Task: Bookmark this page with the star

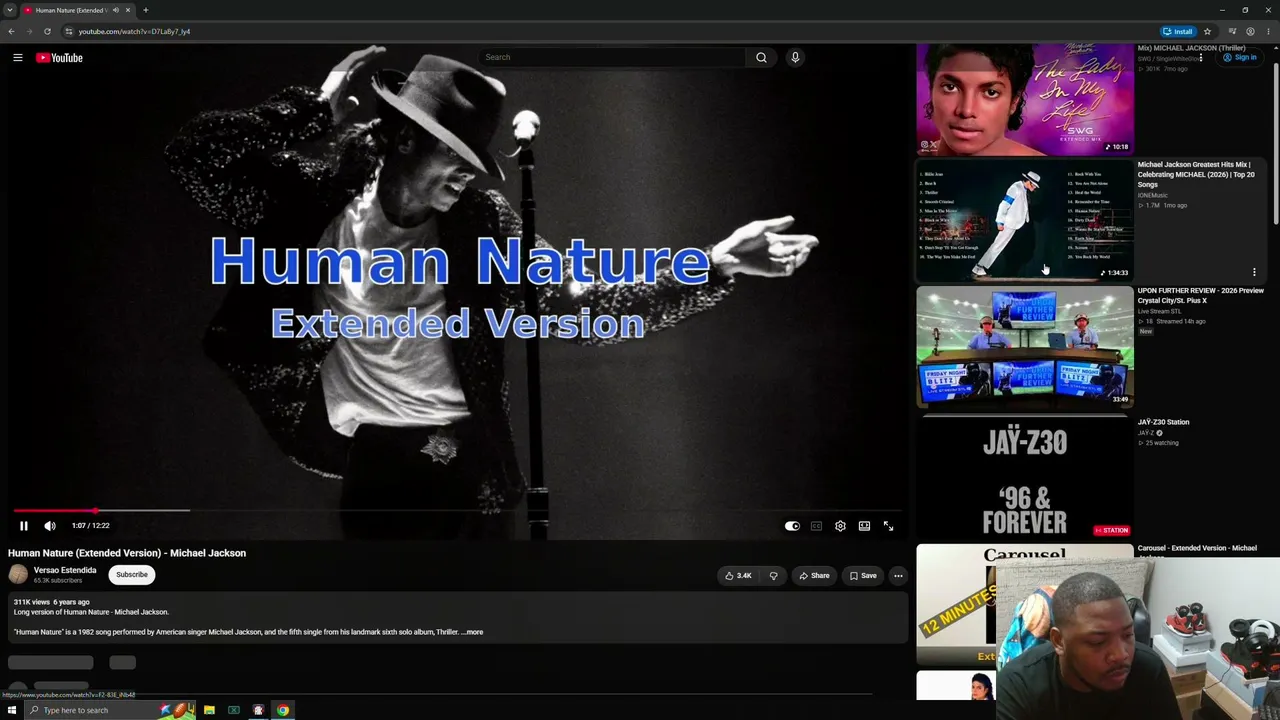Action: pos(1207,31)
